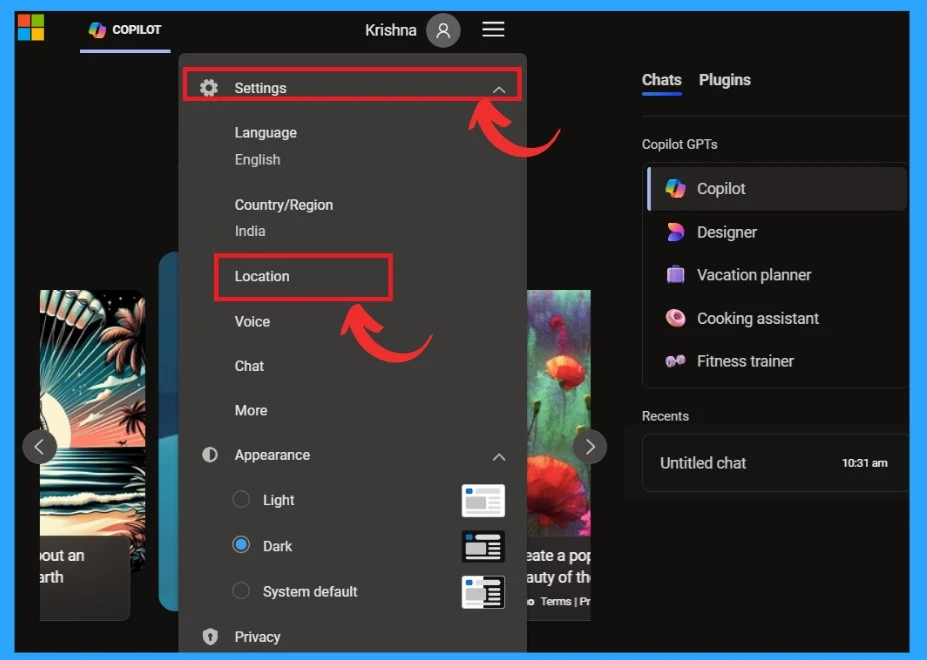The height and width of the screenshot is (660, 927).
Task: Click the Dark theme preview thumbnail
Action: pyautogui.click(x=483, y=546)
